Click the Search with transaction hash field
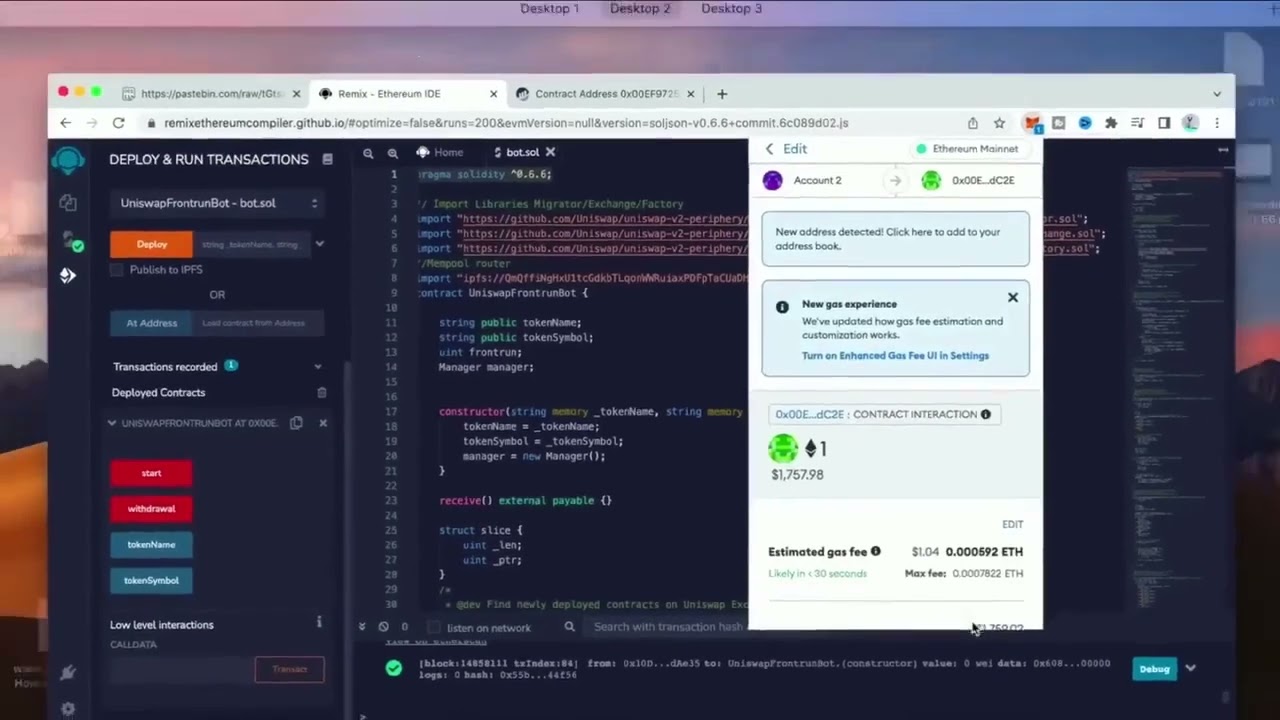The width and height of the screenshot is (1280, 720). [x=668, y=627]
